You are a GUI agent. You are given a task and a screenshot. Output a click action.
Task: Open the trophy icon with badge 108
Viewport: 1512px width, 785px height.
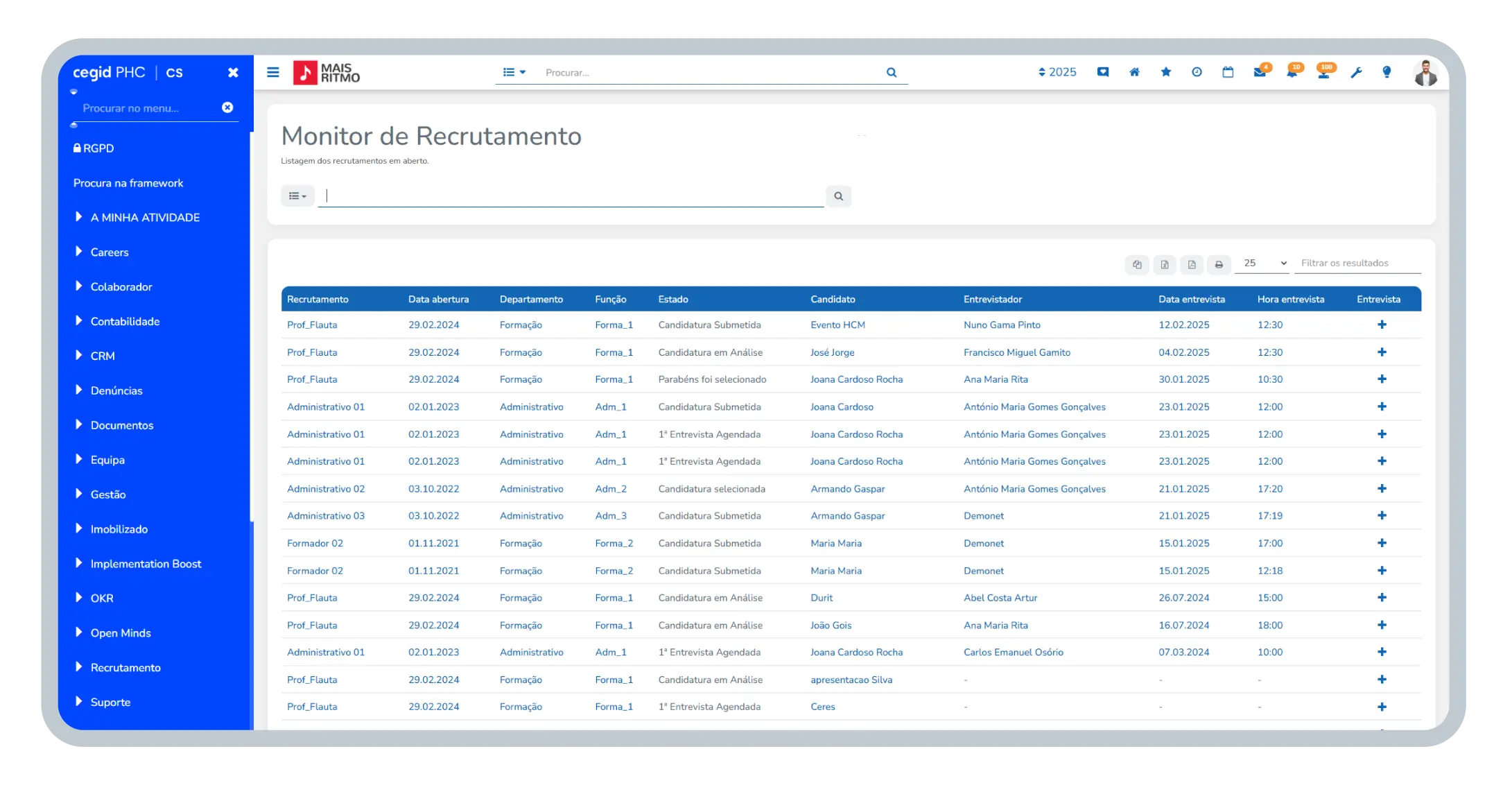[1325, 71]
